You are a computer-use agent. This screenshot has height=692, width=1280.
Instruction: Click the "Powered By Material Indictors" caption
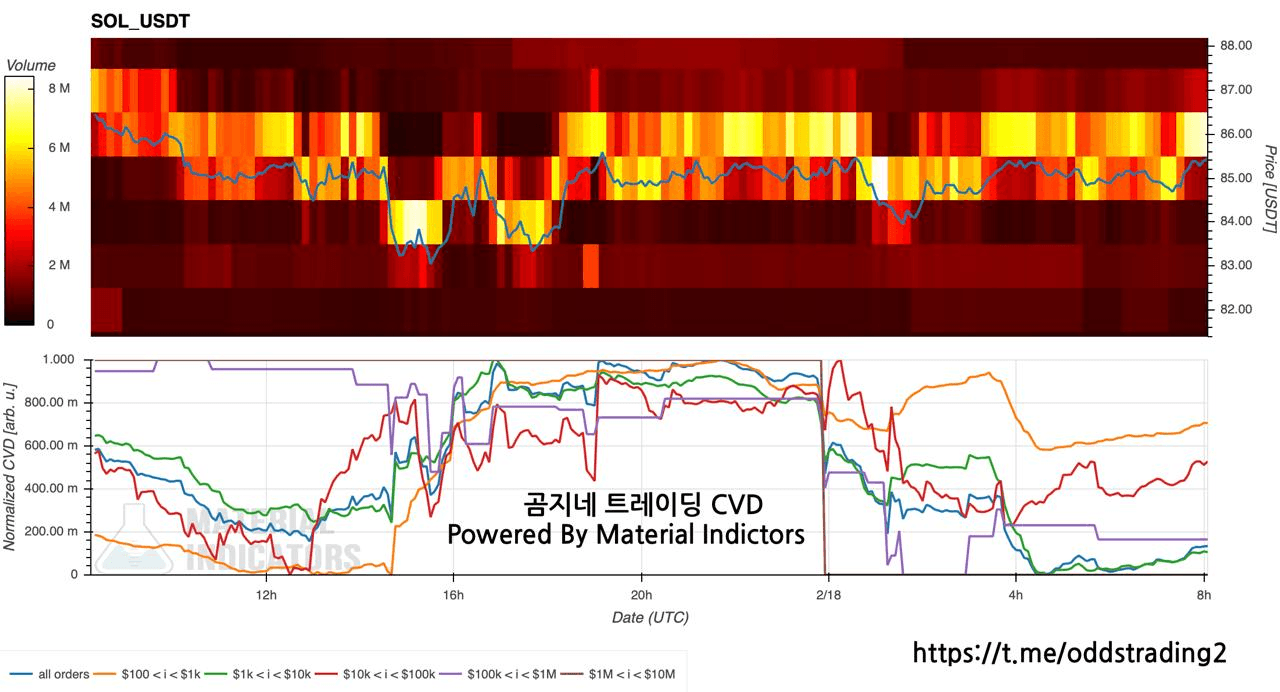pyautogui.click(x=625, y=535)
